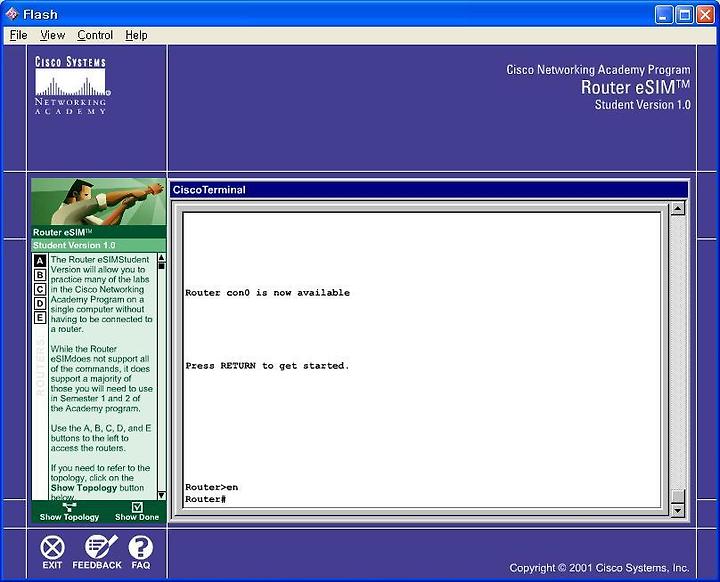Image resolution: width=720 pixels, height=582 pixels.
Task: Click the EXIT icon
Action: [x=52, y=553]
